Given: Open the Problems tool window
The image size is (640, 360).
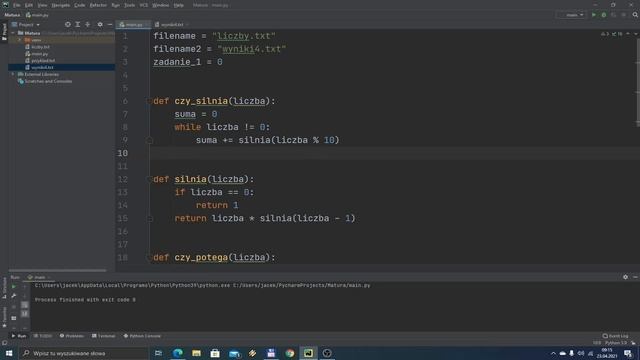Looking at the screenshot, I should (x=71, y=336).
